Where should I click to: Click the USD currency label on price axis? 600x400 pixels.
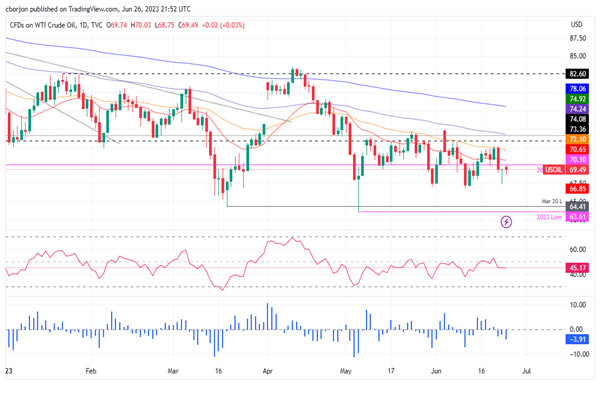[x=576, y=24]
